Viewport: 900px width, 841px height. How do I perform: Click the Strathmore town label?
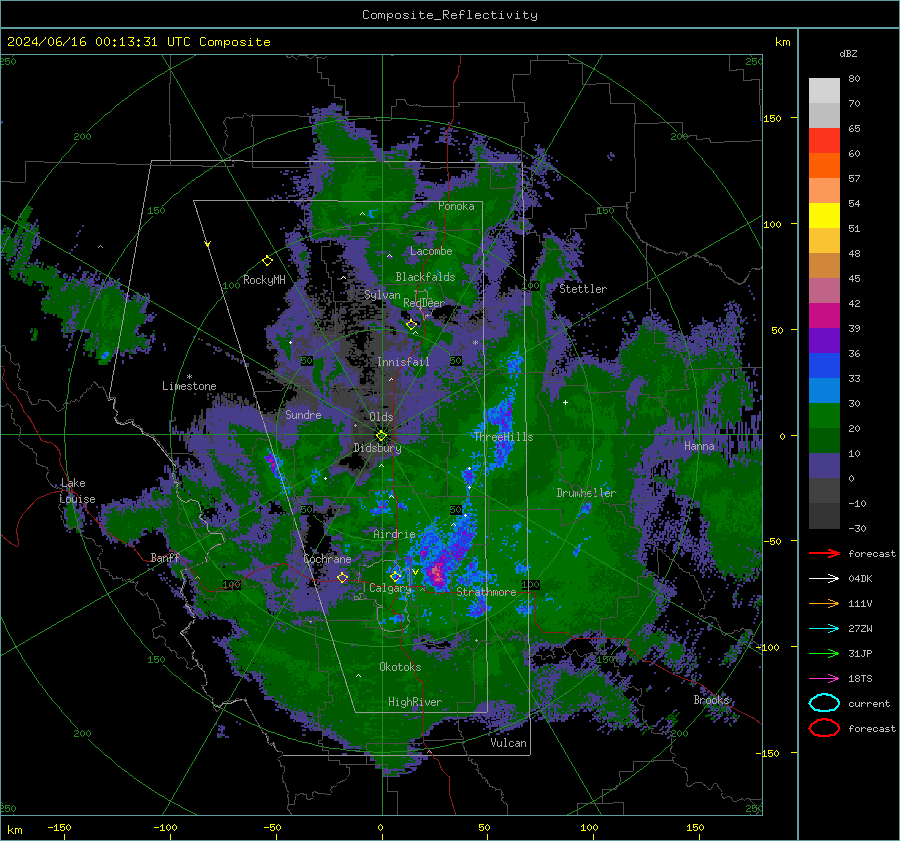click(x=486, y=592)
